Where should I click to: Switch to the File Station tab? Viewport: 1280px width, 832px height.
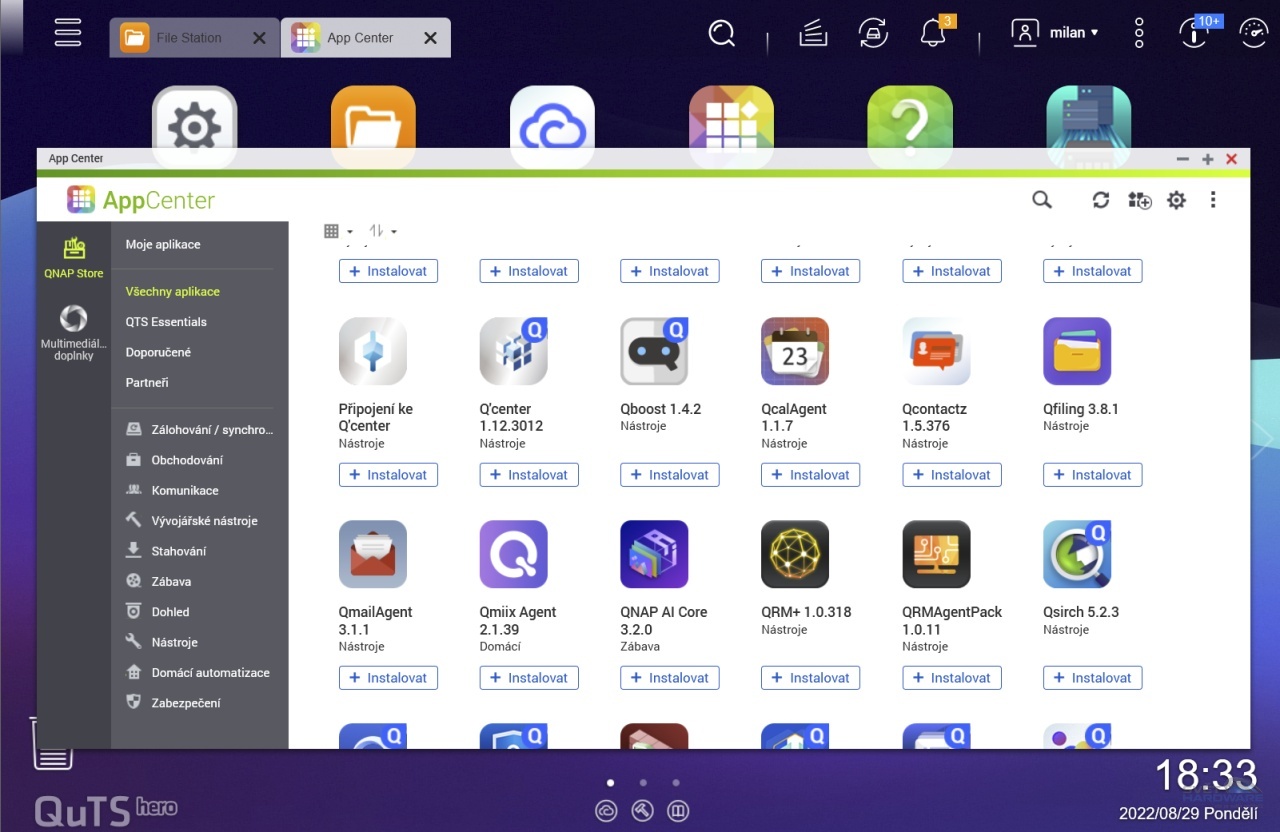tap(188, 37)
